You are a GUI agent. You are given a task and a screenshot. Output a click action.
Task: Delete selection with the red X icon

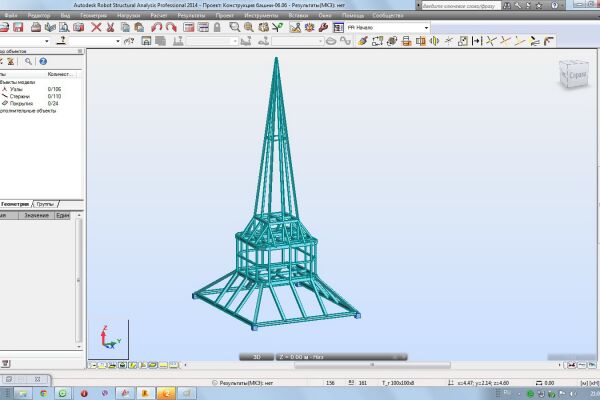(x=96, y=27)
